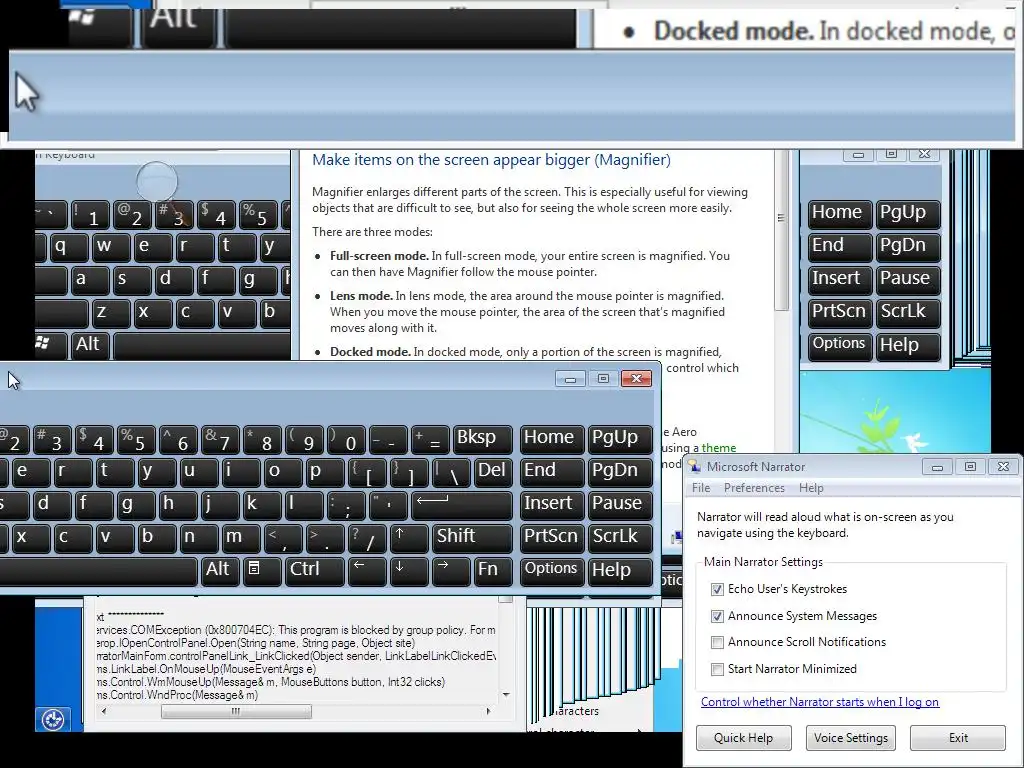Click the q key on background keyboard
This screenshot has width=1024, height=768.
pyautogui.click(x=67, y=248)
